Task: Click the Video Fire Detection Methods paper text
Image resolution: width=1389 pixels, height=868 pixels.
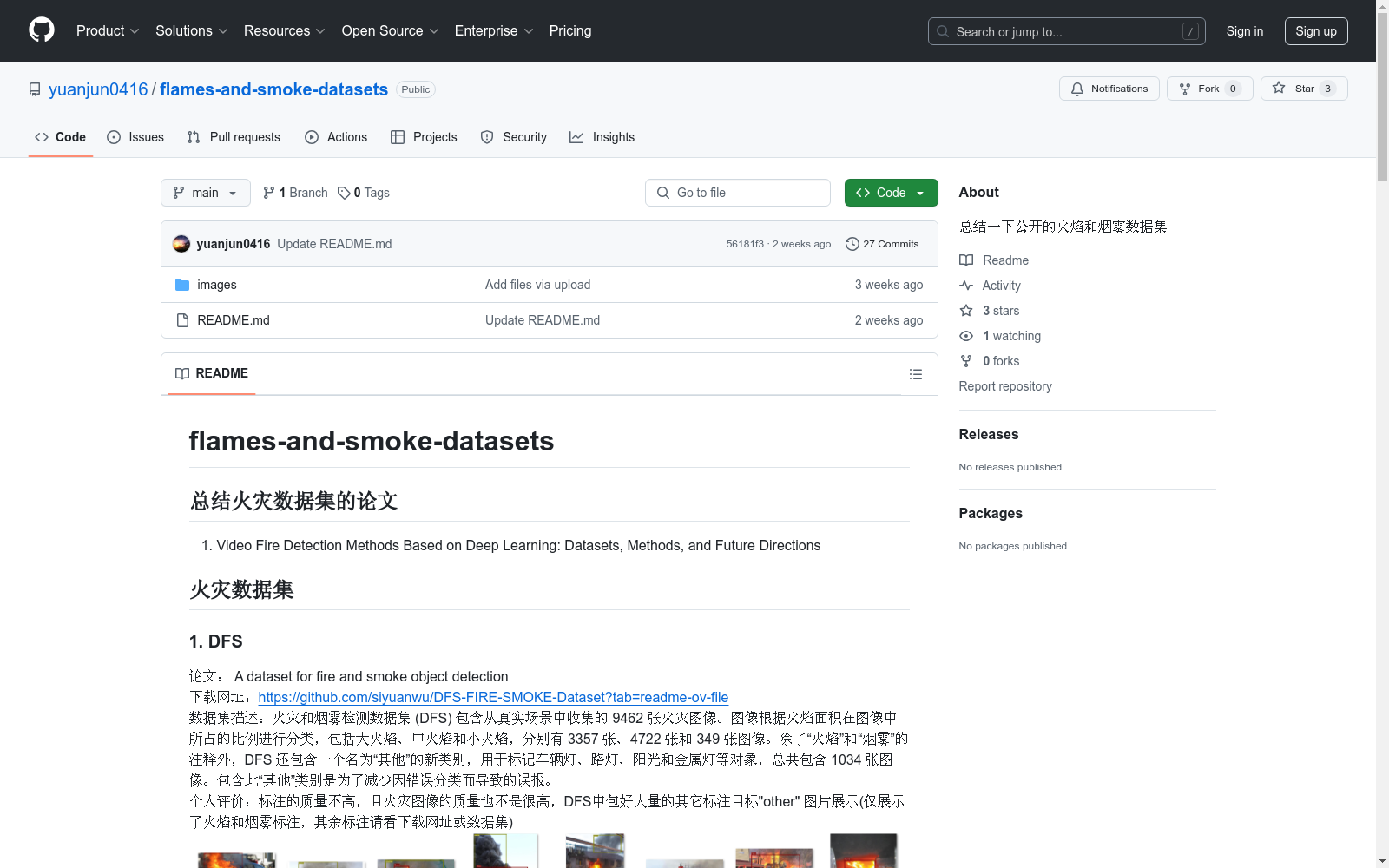Action: (518, 546)
